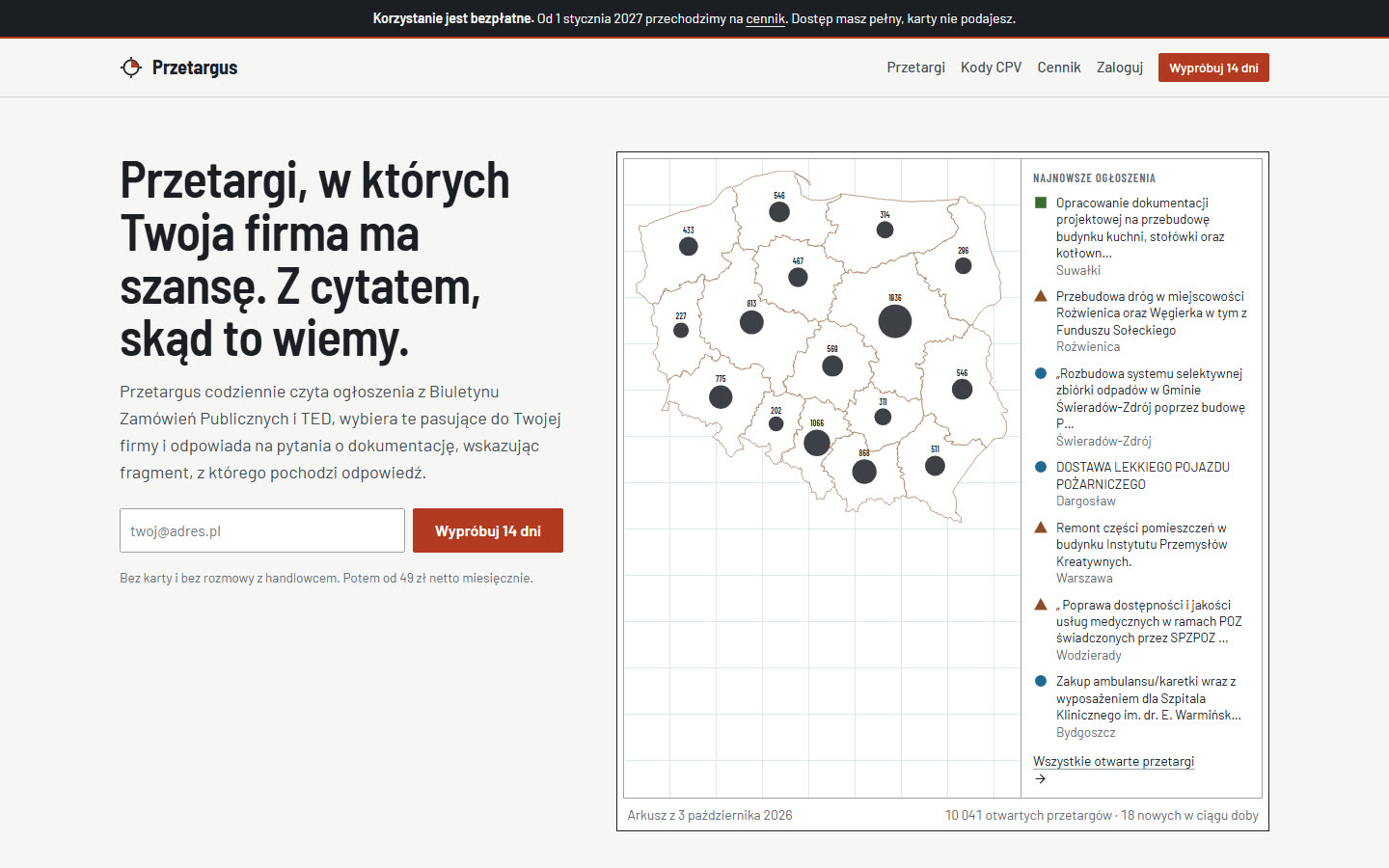
Task: Go to Kody CPV in the navigation
Action: click(x=991, y=68)
